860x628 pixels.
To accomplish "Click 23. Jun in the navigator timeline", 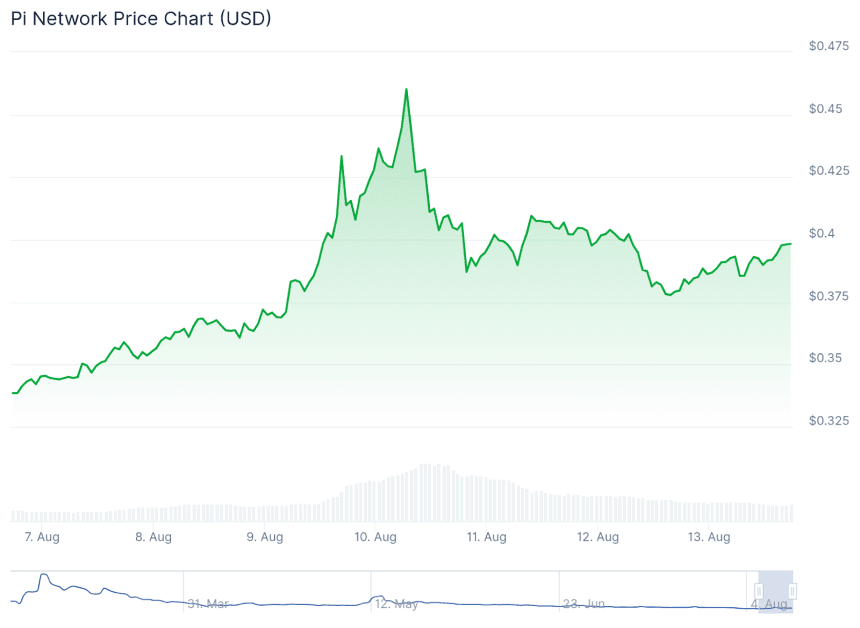I will point(585,604).
